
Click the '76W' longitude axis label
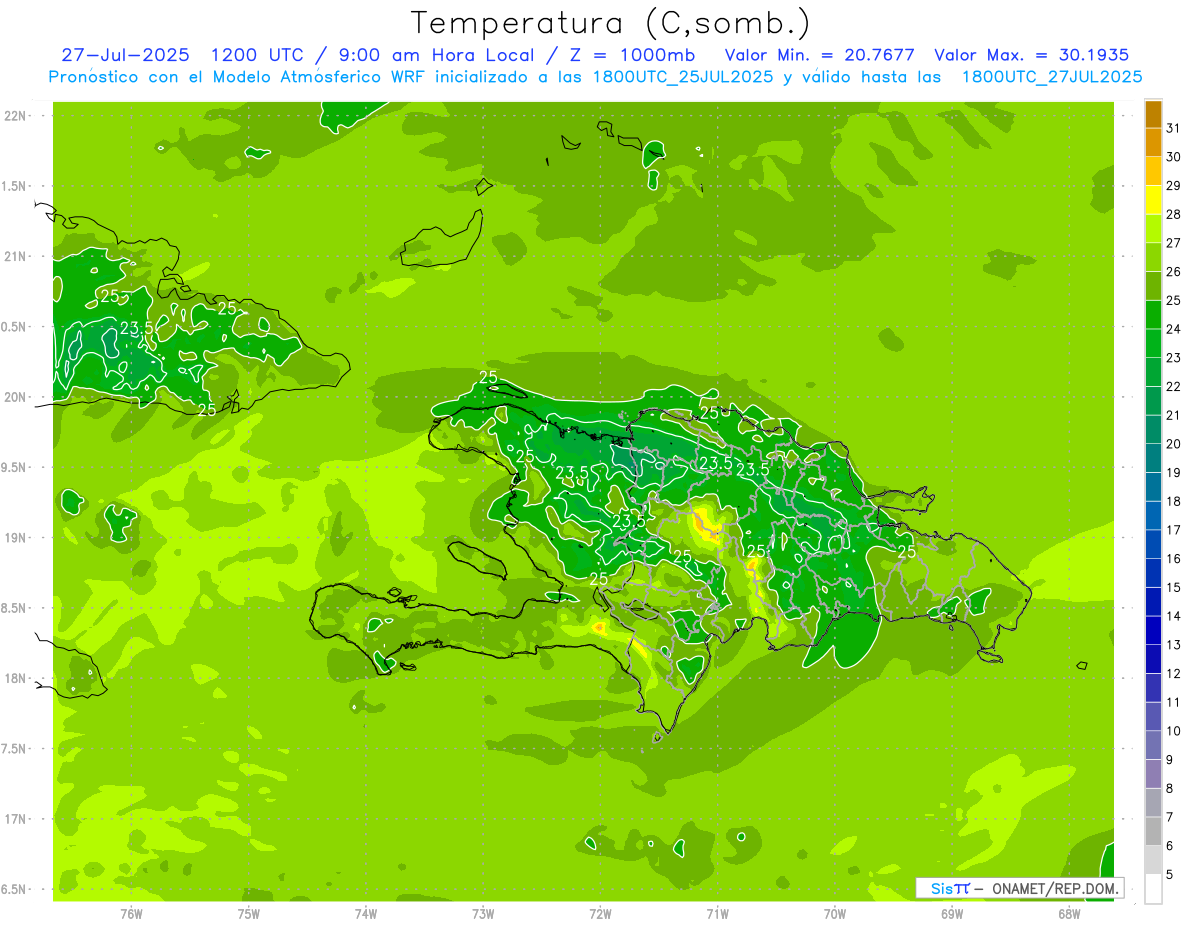click(x=131, y=914)
